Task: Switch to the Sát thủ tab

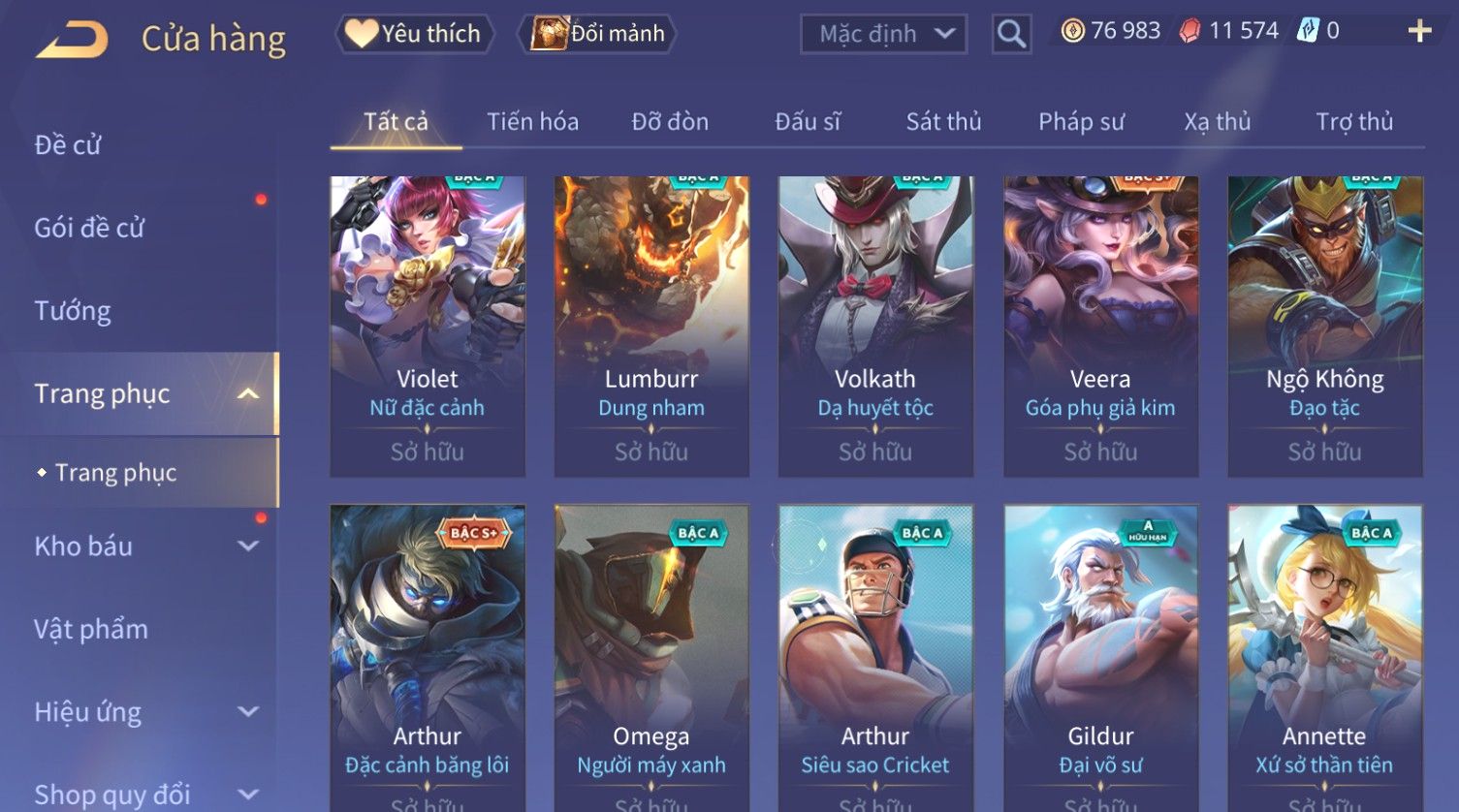Action: coord(943,122)
